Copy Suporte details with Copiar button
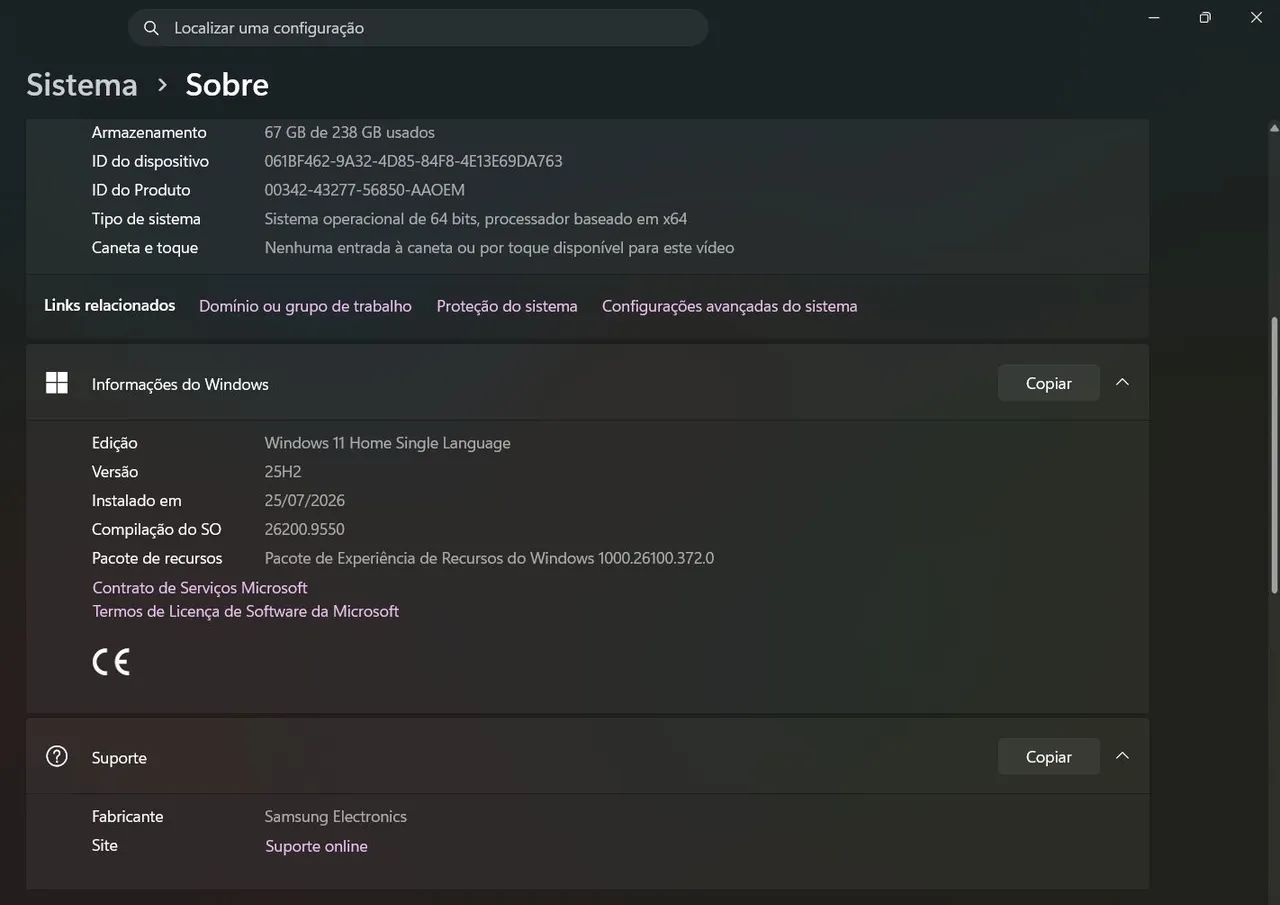The width and height of the screenshot is (1280, 905). pos(1048,757)
